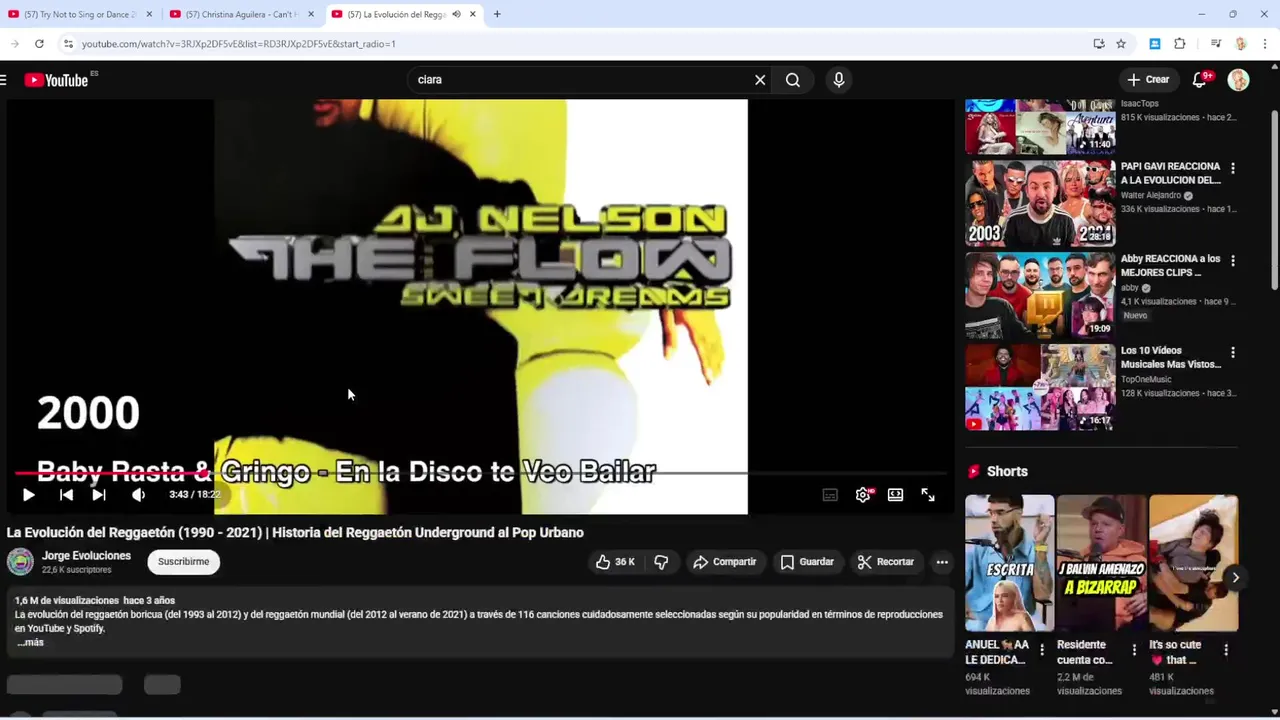Open the YouTube hamburger guide menu
1280x720 pixels.
point(4,80)
